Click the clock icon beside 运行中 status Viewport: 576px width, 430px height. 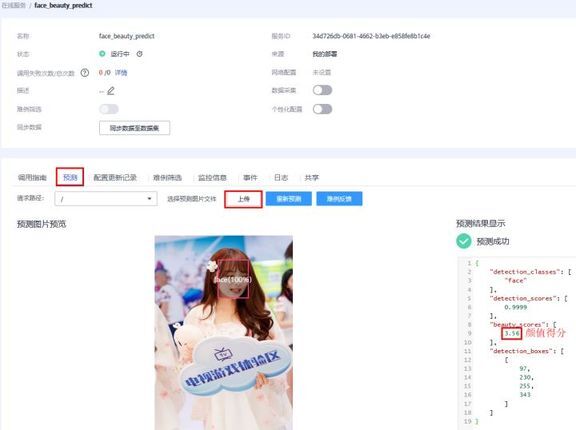[140, 54]
